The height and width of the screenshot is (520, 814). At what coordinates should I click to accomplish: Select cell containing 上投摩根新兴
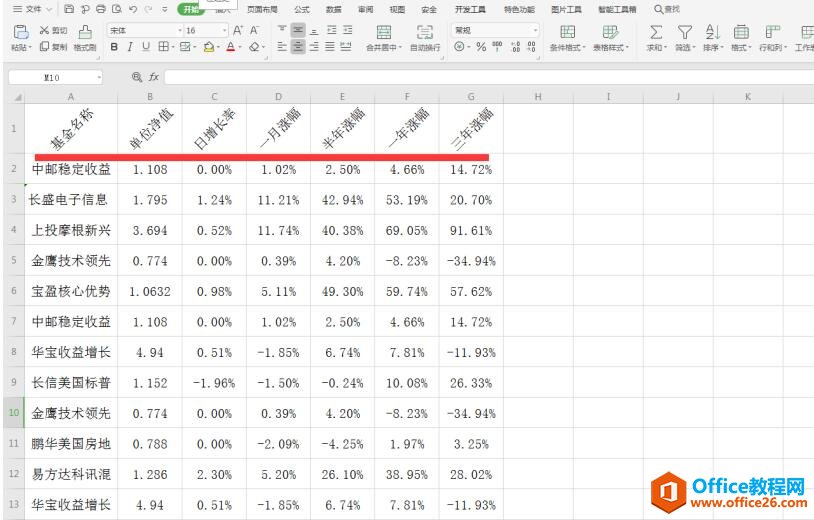[x=71, y=230]
